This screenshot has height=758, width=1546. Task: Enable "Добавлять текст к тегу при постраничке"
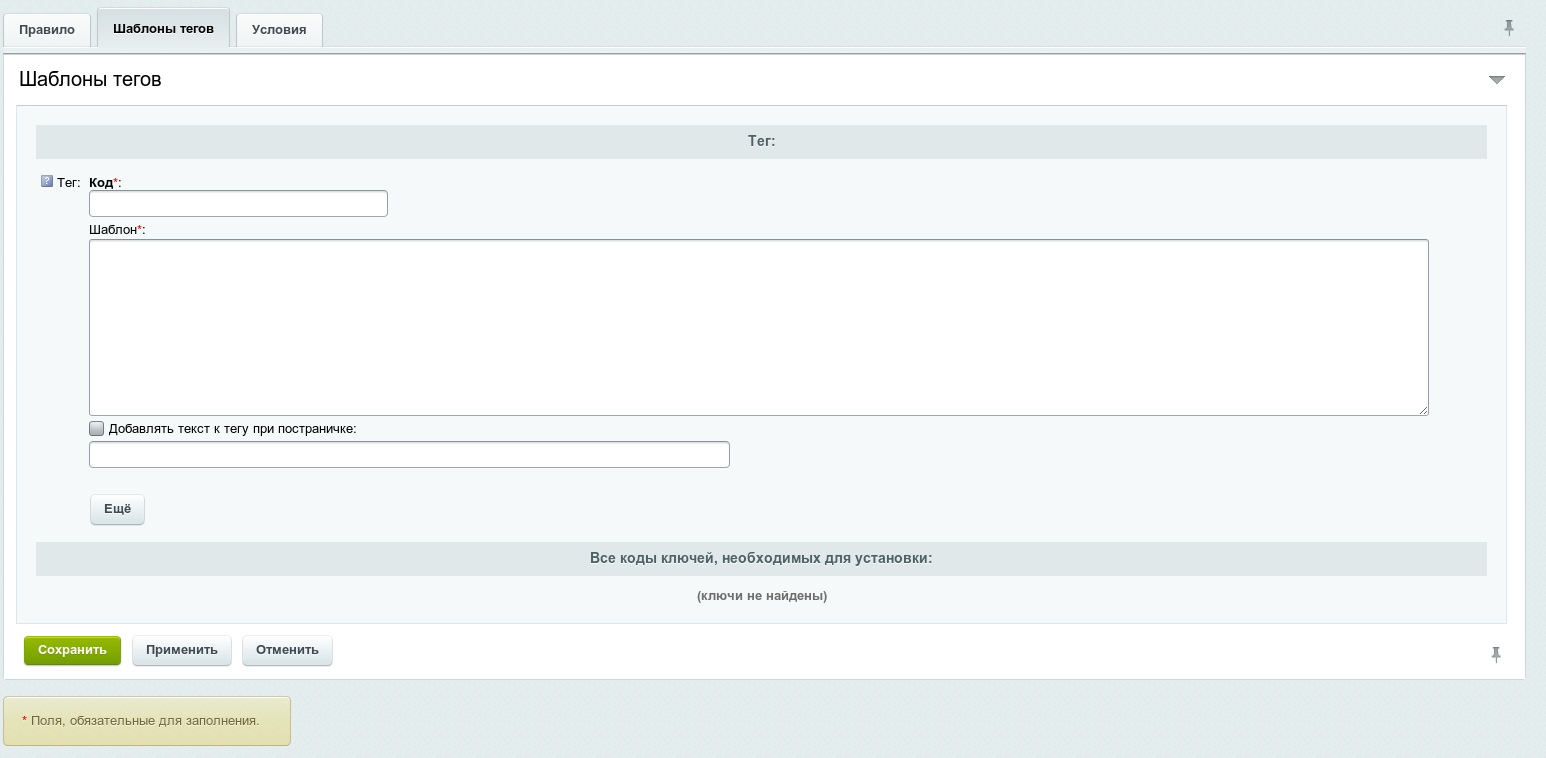click(x=96, y=428)
